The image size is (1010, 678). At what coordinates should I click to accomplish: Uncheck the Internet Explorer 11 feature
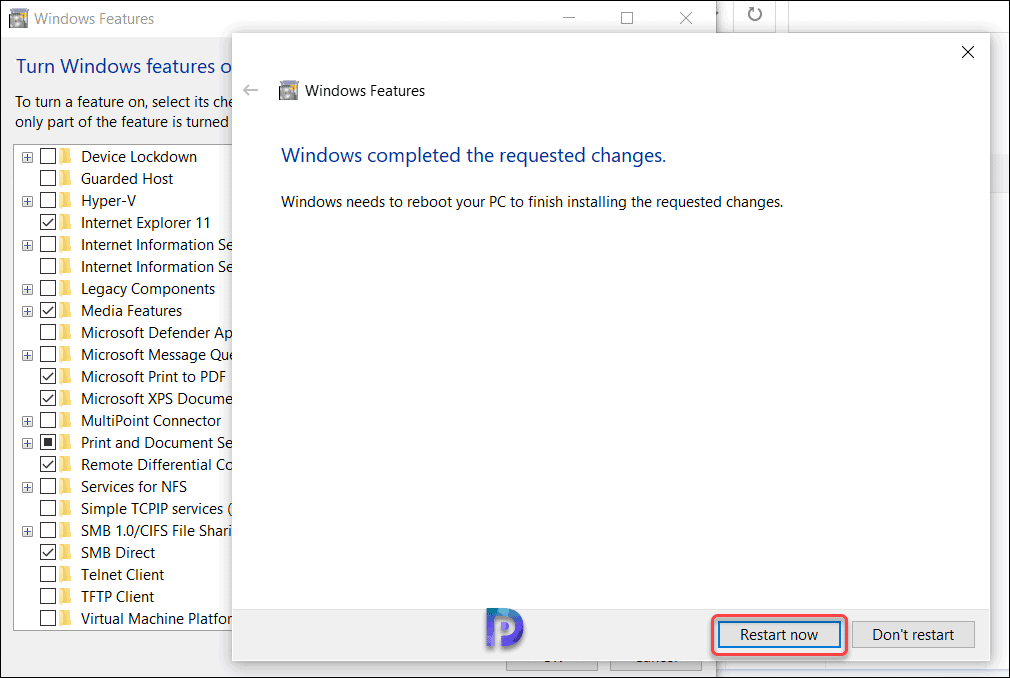[x=48, y=222]
